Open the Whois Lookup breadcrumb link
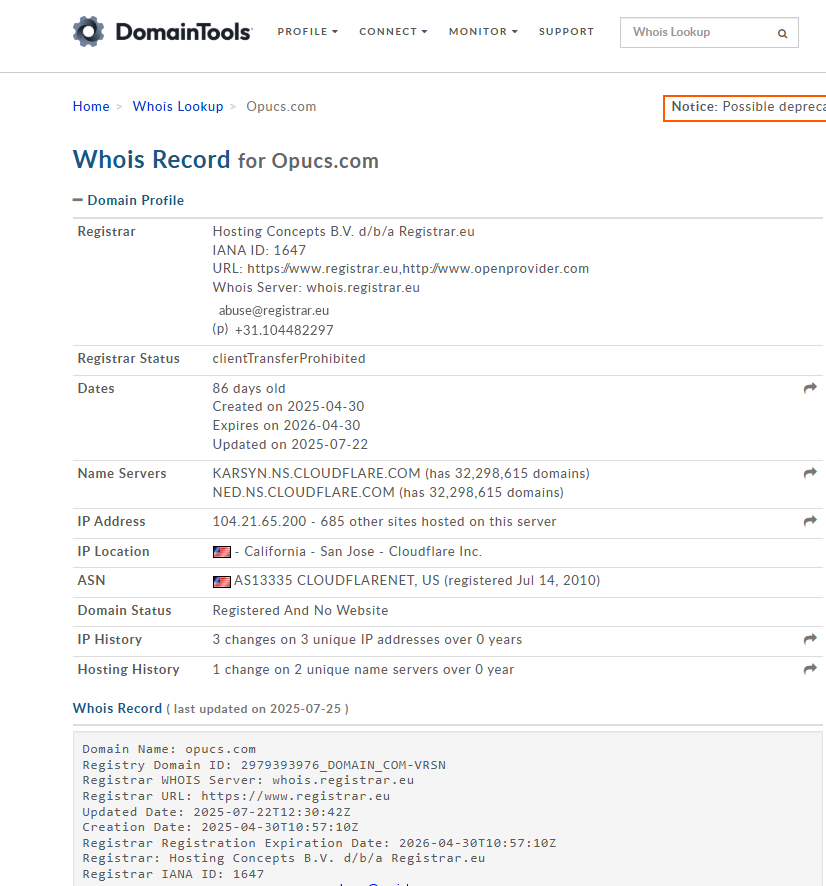Viewport: 826px width, 886px height. pos(178,107)
